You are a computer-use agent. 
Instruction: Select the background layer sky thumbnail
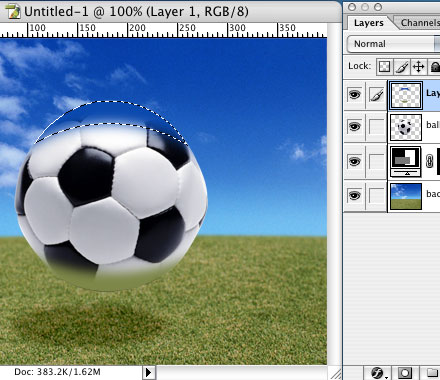pos(406,196)
